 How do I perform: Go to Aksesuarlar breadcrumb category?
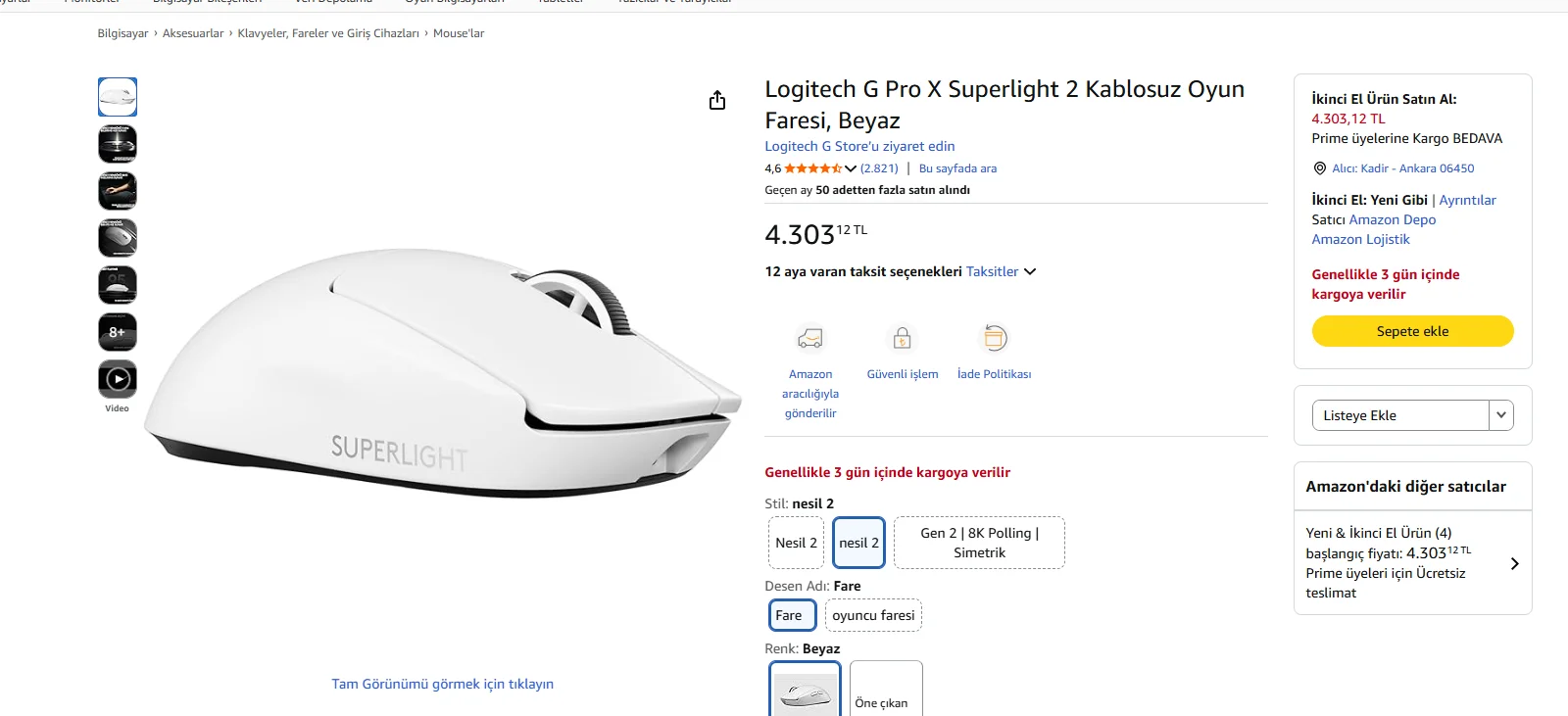tap(193, 33)
